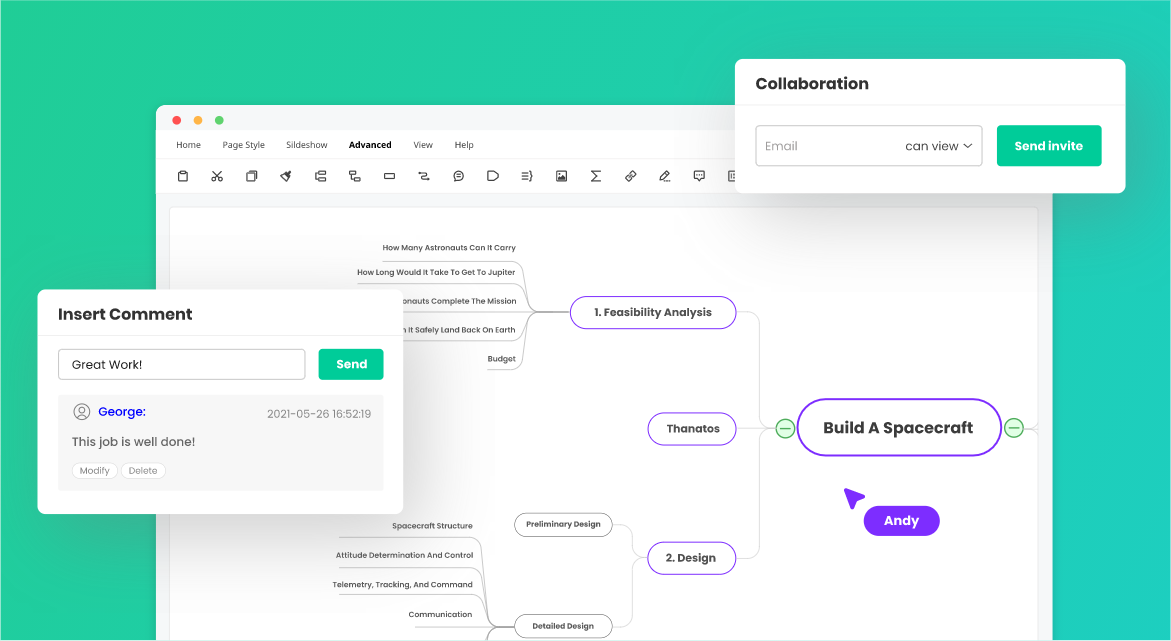The width and height of the screenshot is (1171, 641).
Task: Click the George username link
Action: 122,412
